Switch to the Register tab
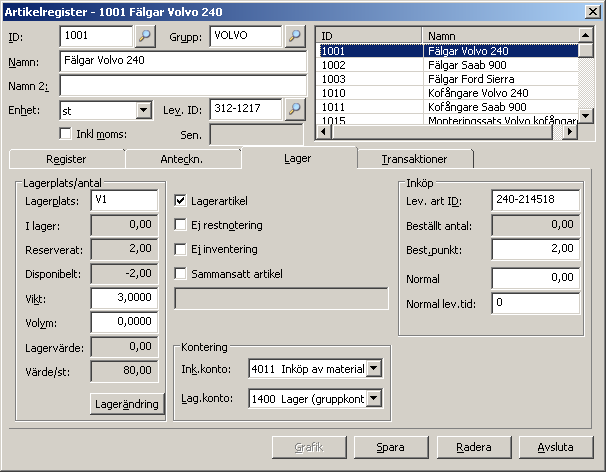 click(66, 159)
